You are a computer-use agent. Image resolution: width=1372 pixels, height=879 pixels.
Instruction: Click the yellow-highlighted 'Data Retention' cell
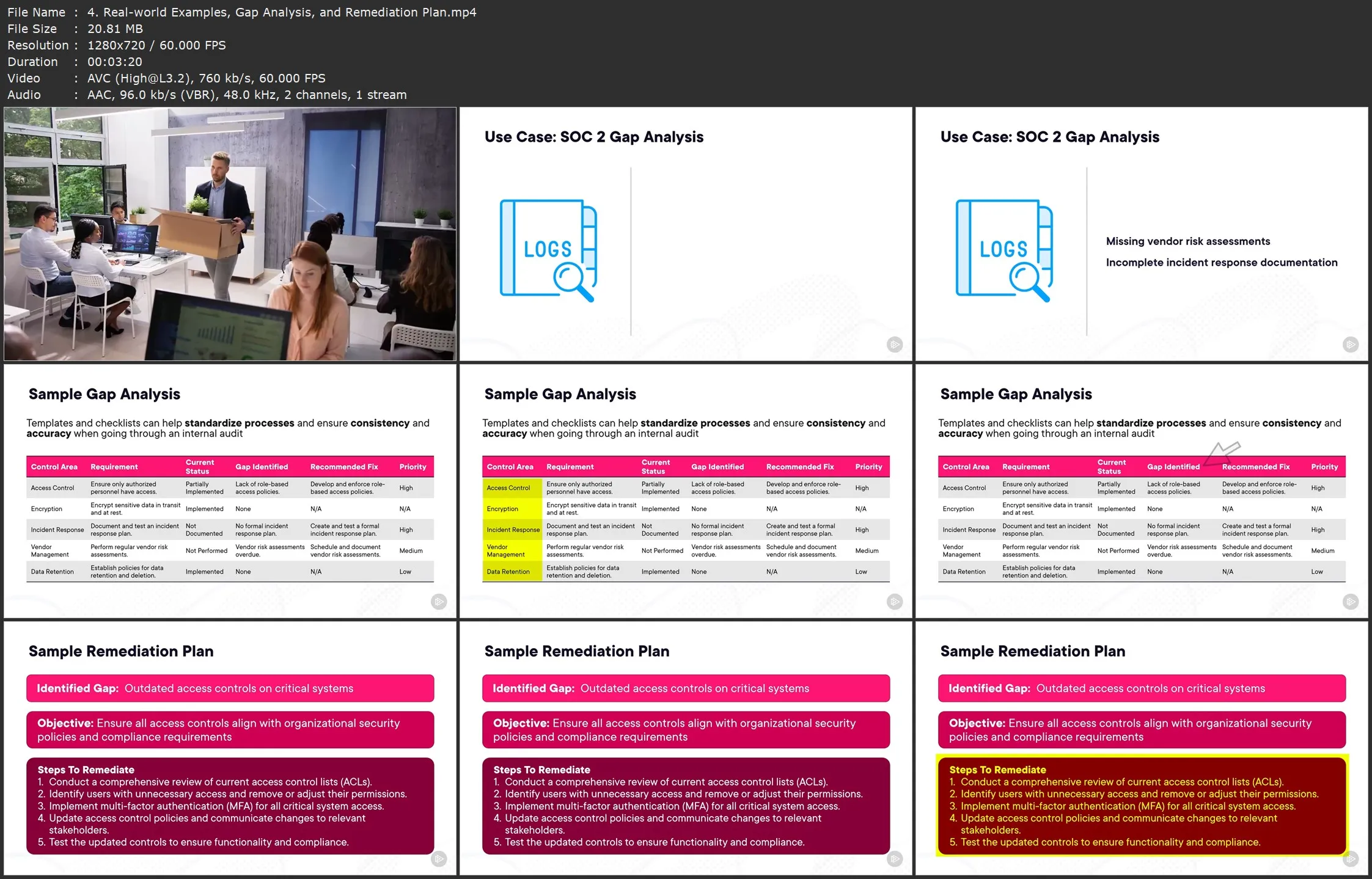(512, 572)
